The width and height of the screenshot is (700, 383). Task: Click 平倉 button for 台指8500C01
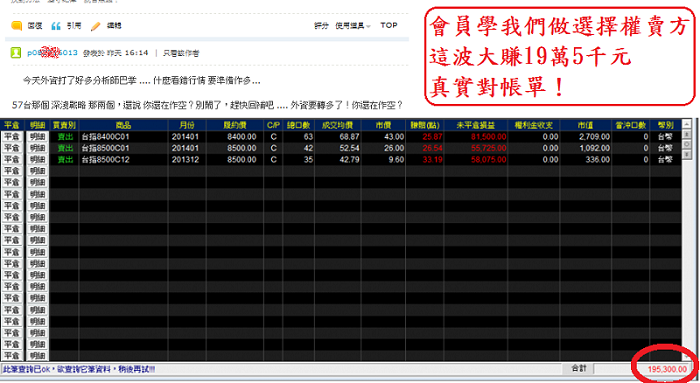12,148
